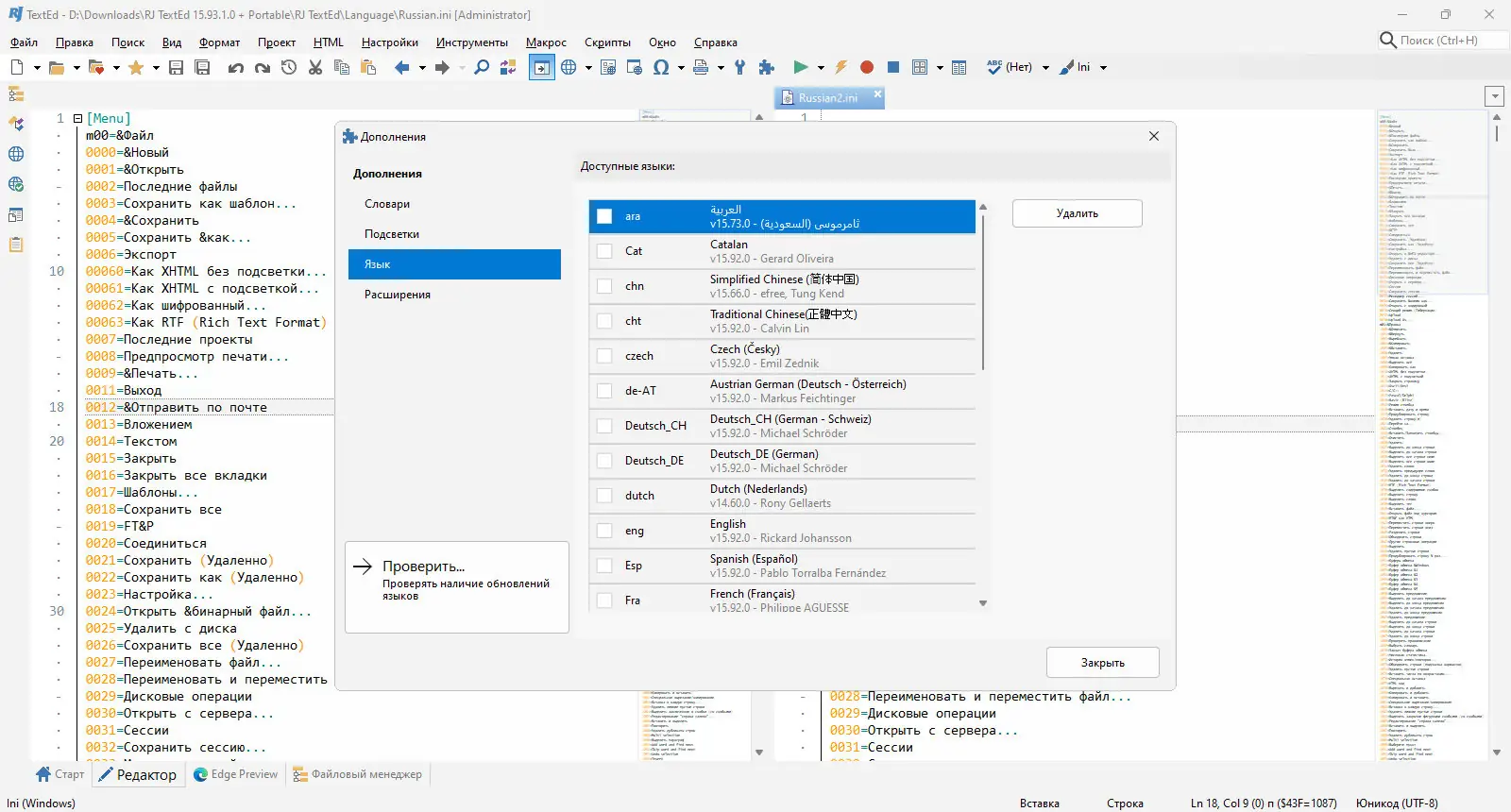Expand the spell-check language dropdown (Нет)
The width and height of the screenshot is (1511, 812).
(1045, 68)
